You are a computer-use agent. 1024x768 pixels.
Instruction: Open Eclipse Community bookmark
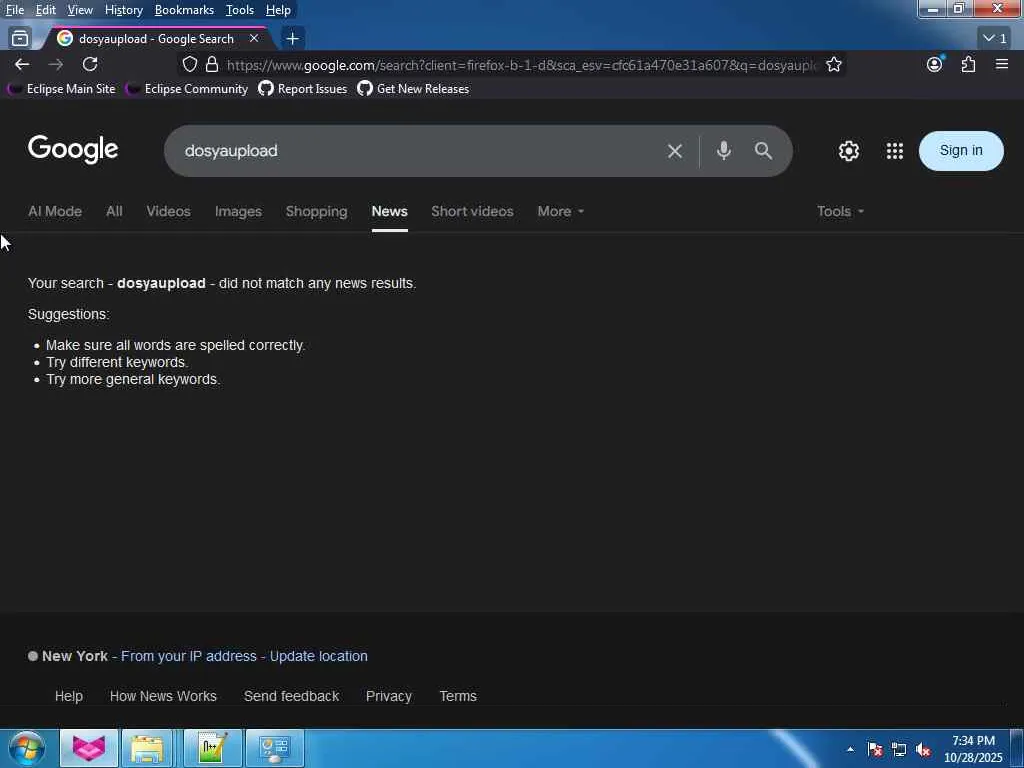(x=187, y=89)
